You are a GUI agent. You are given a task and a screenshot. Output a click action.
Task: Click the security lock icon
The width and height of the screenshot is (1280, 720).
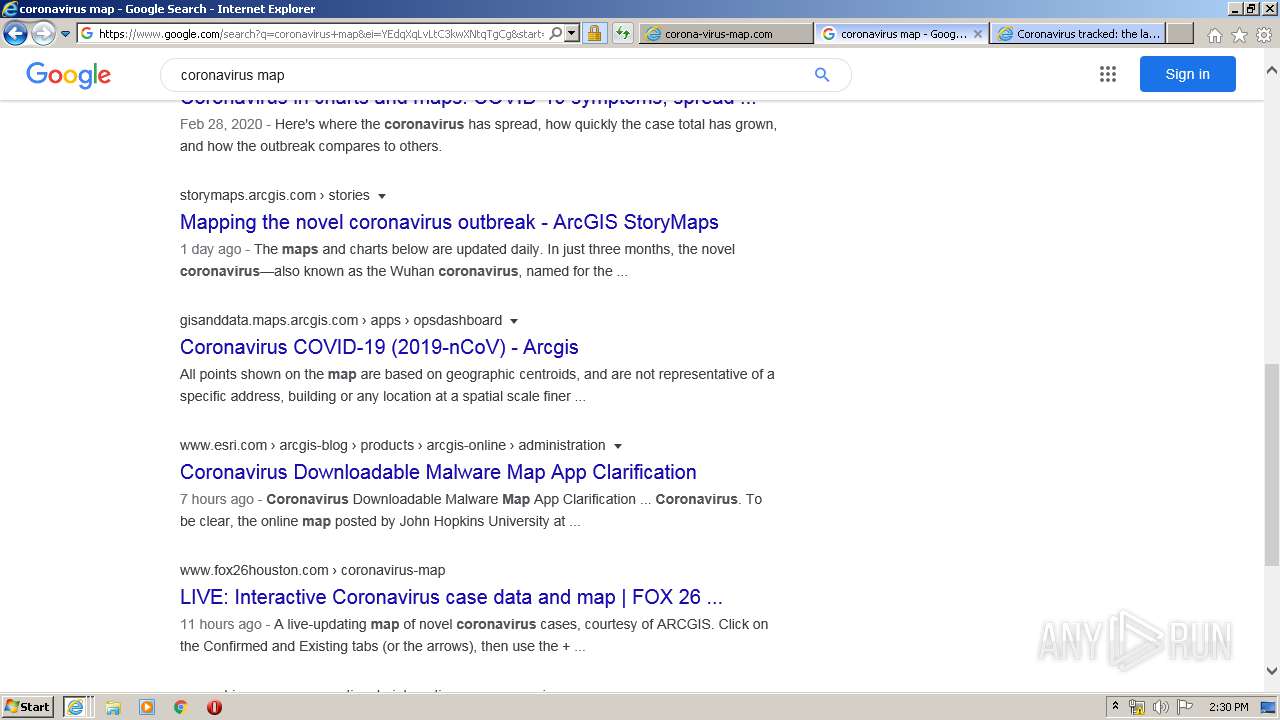(x=594, y=33)
